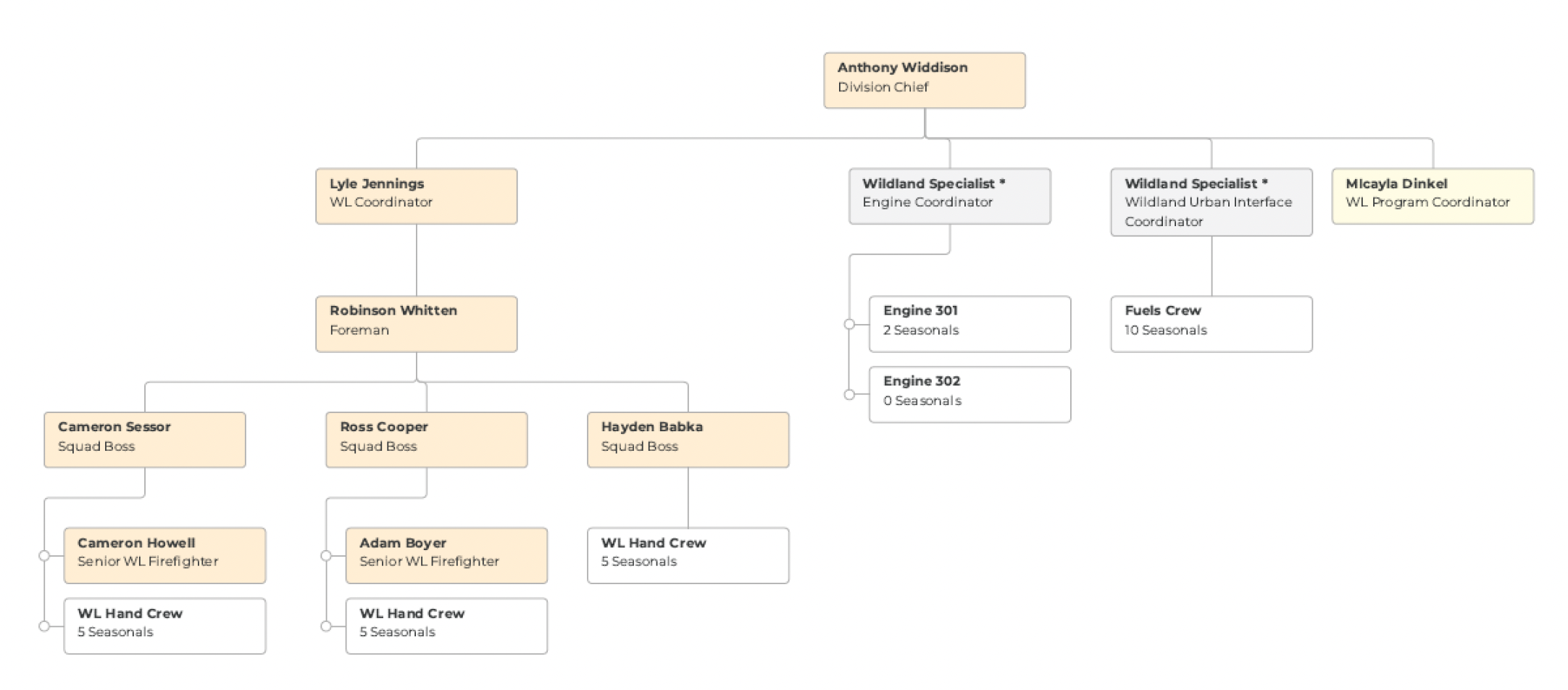Screen dimensions: 1568x690
Task: Select WL Hand Crew under Hayden Babka
Action: click(688, 555)
